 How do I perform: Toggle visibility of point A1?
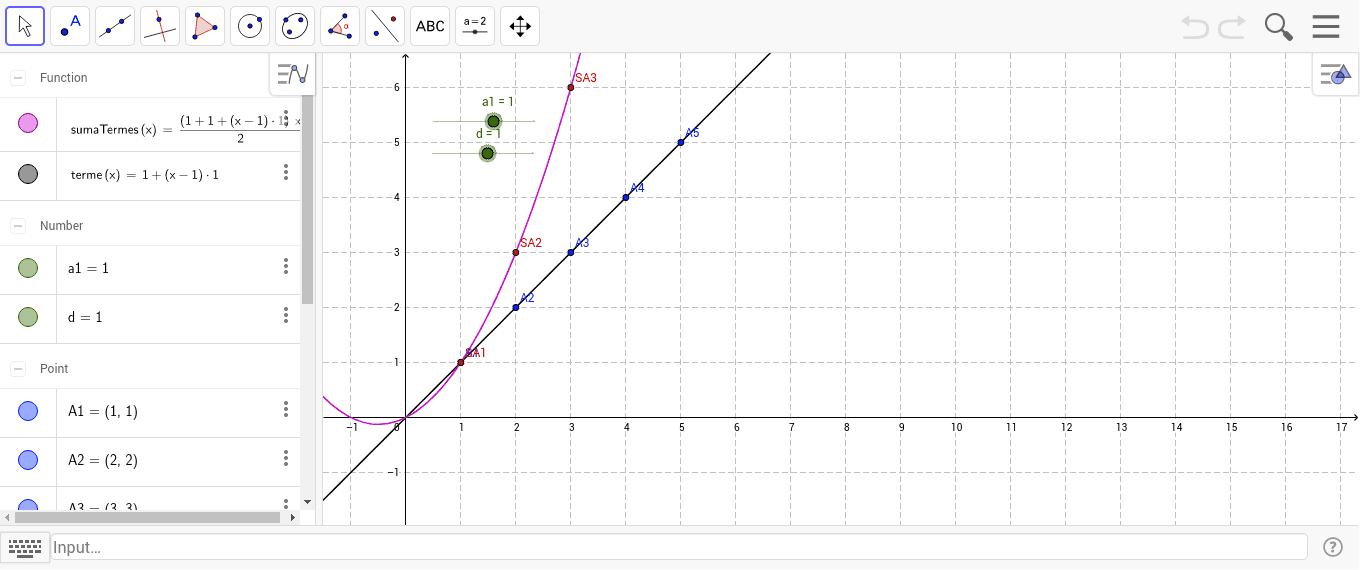[x=28, y=410]
